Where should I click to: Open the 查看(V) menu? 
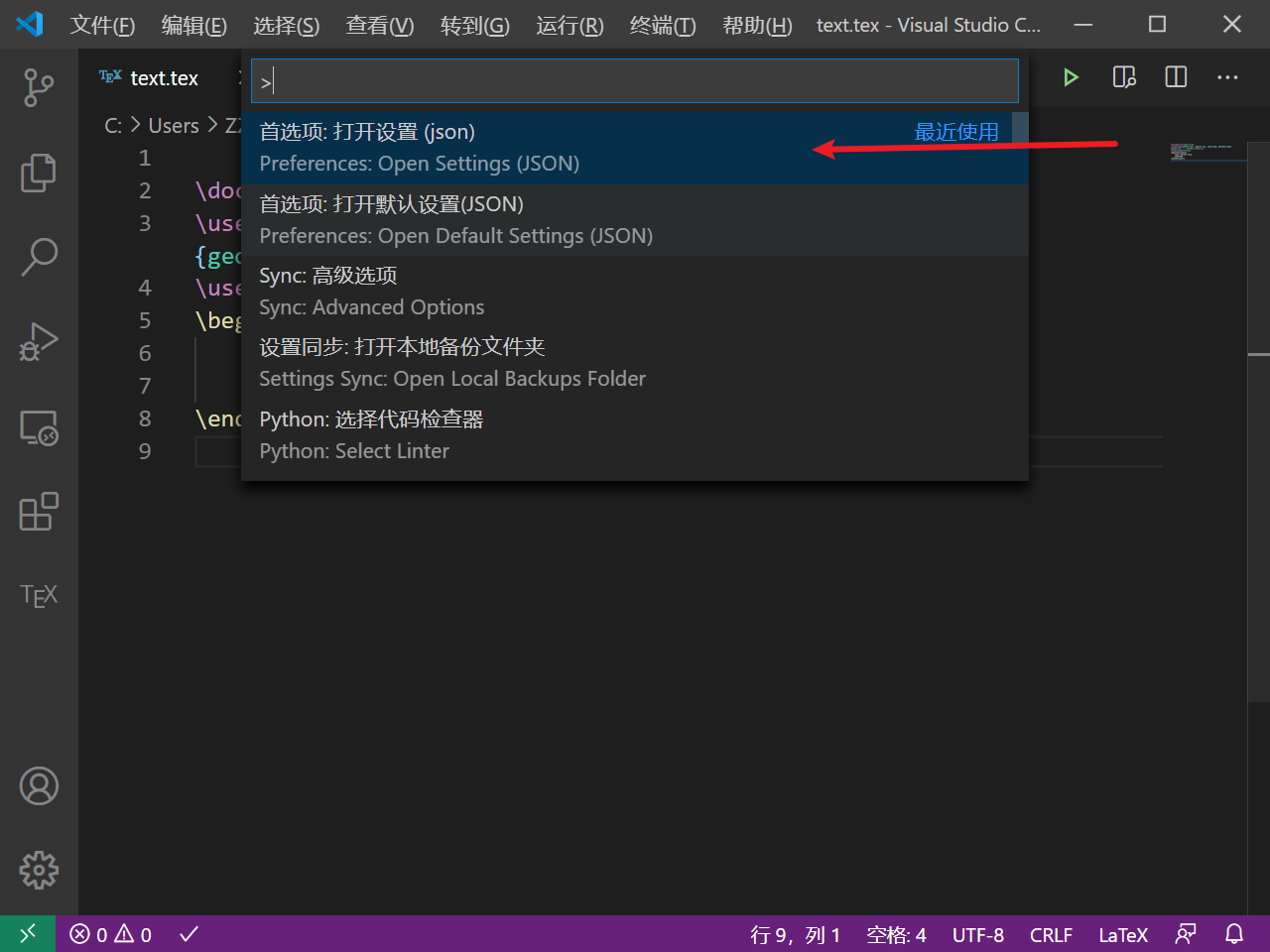coord(379,25)
